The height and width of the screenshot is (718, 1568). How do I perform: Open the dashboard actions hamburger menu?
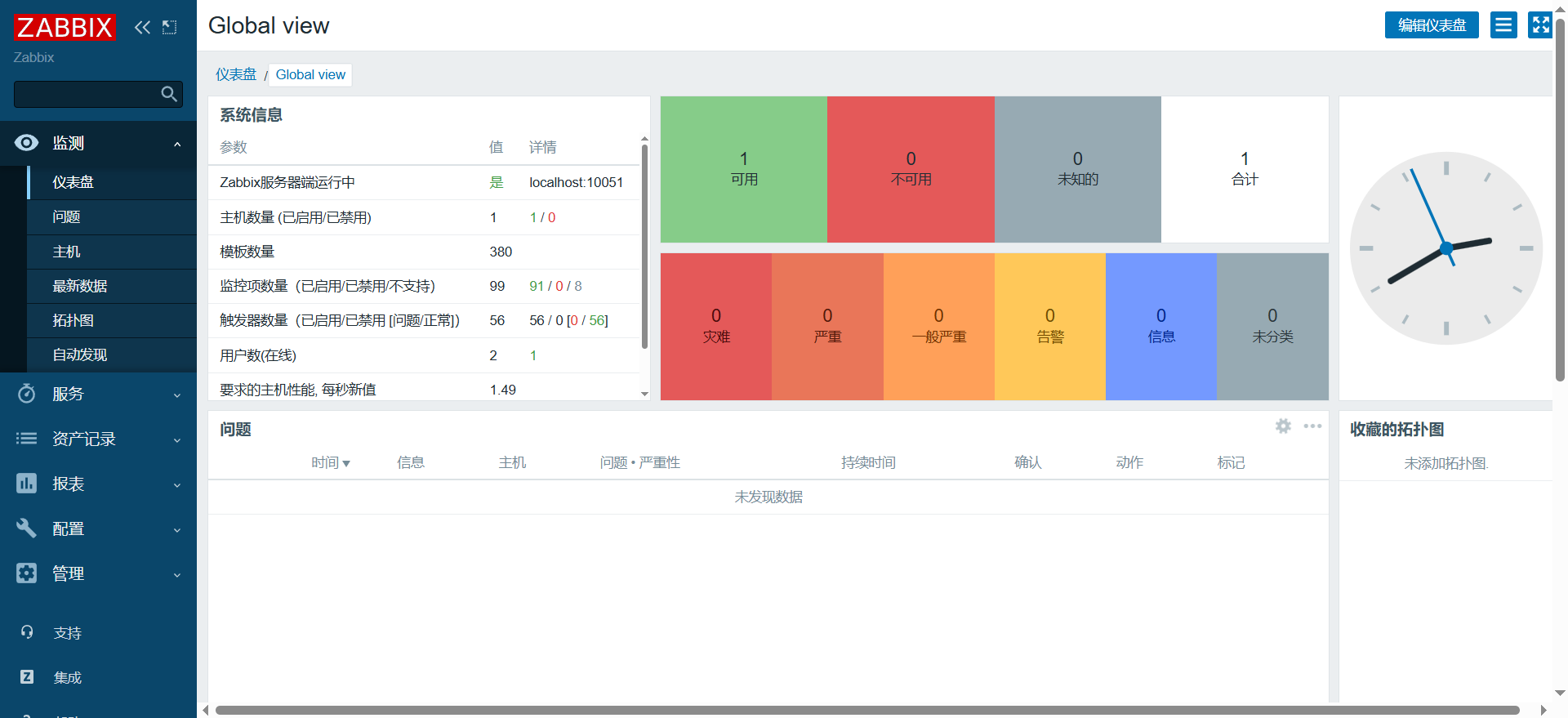tap(1503, 25)
